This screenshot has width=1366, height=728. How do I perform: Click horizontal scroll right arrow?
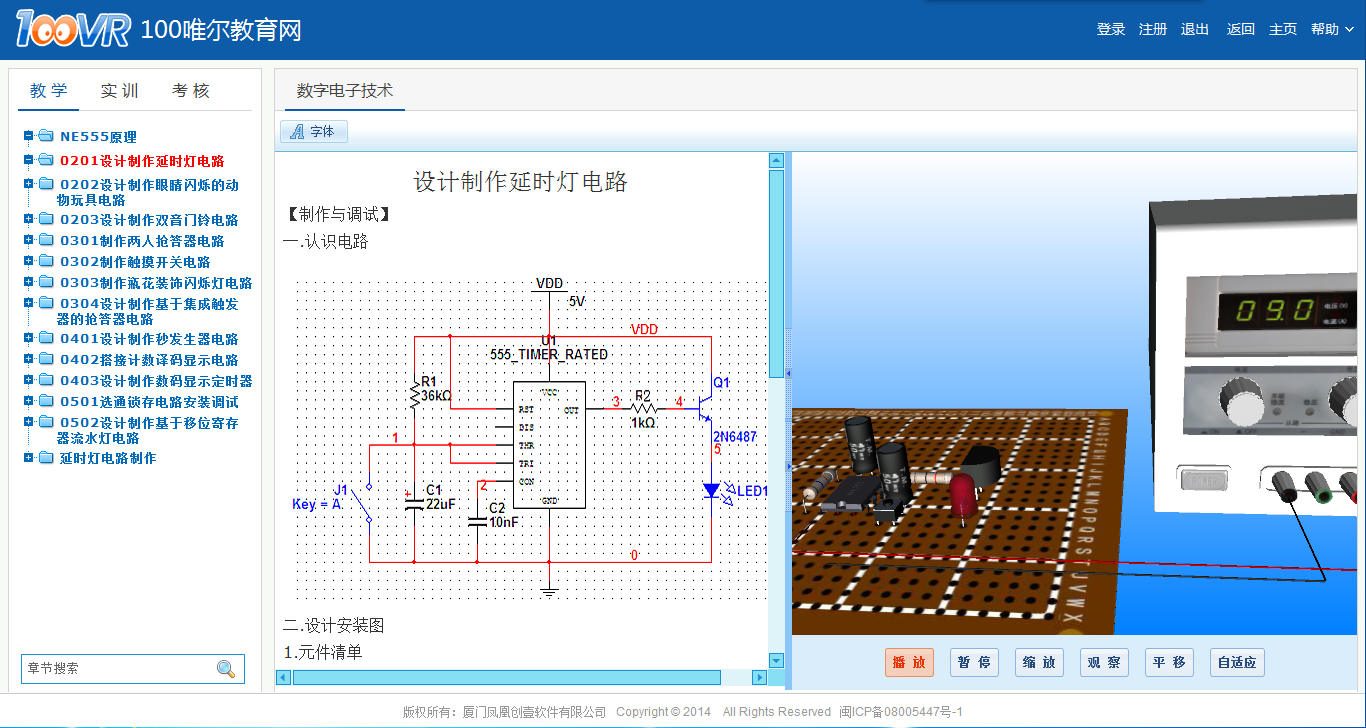coord(759,677)
